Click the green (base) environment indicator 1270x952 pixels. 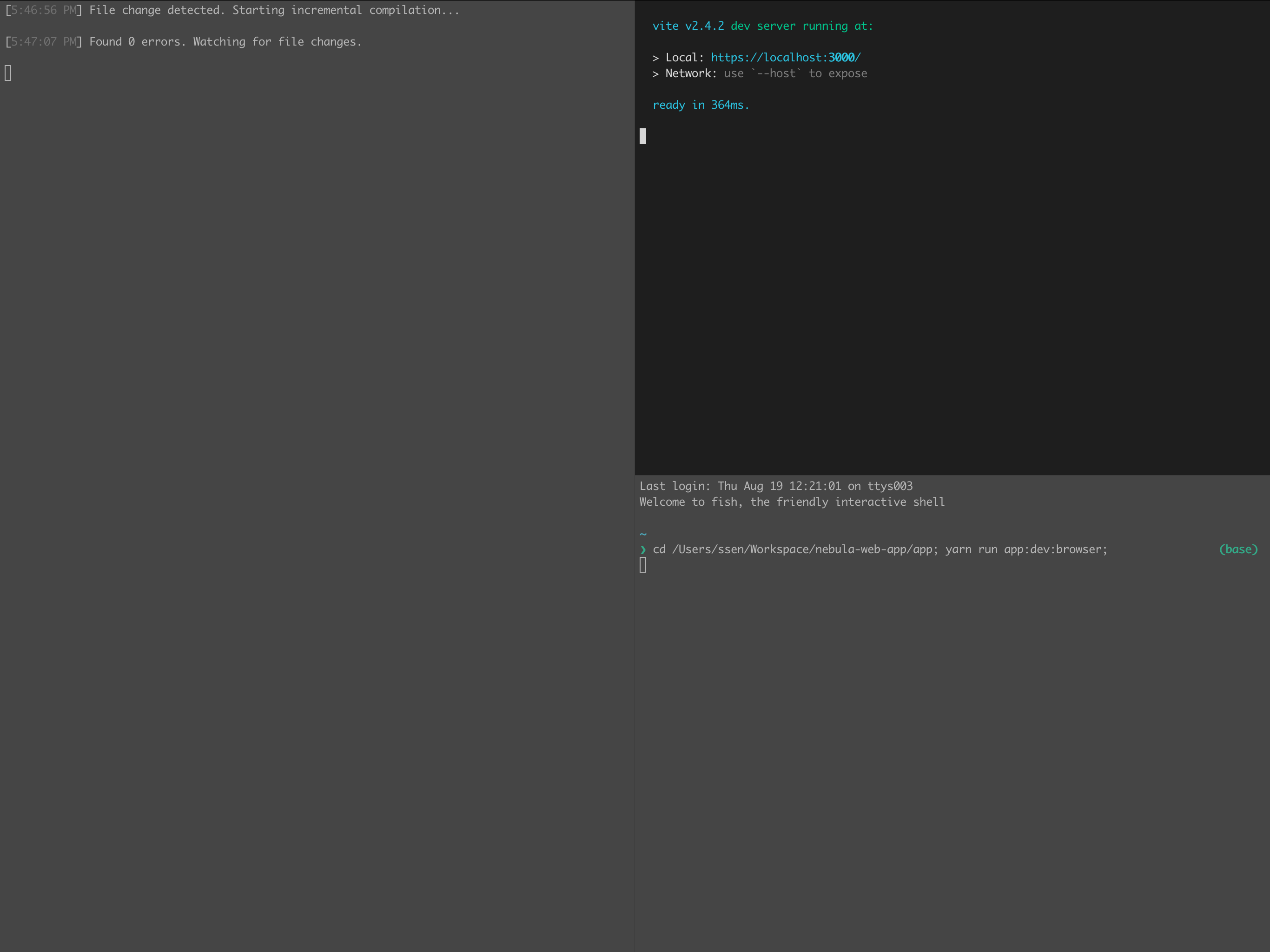click(1238, 549)
